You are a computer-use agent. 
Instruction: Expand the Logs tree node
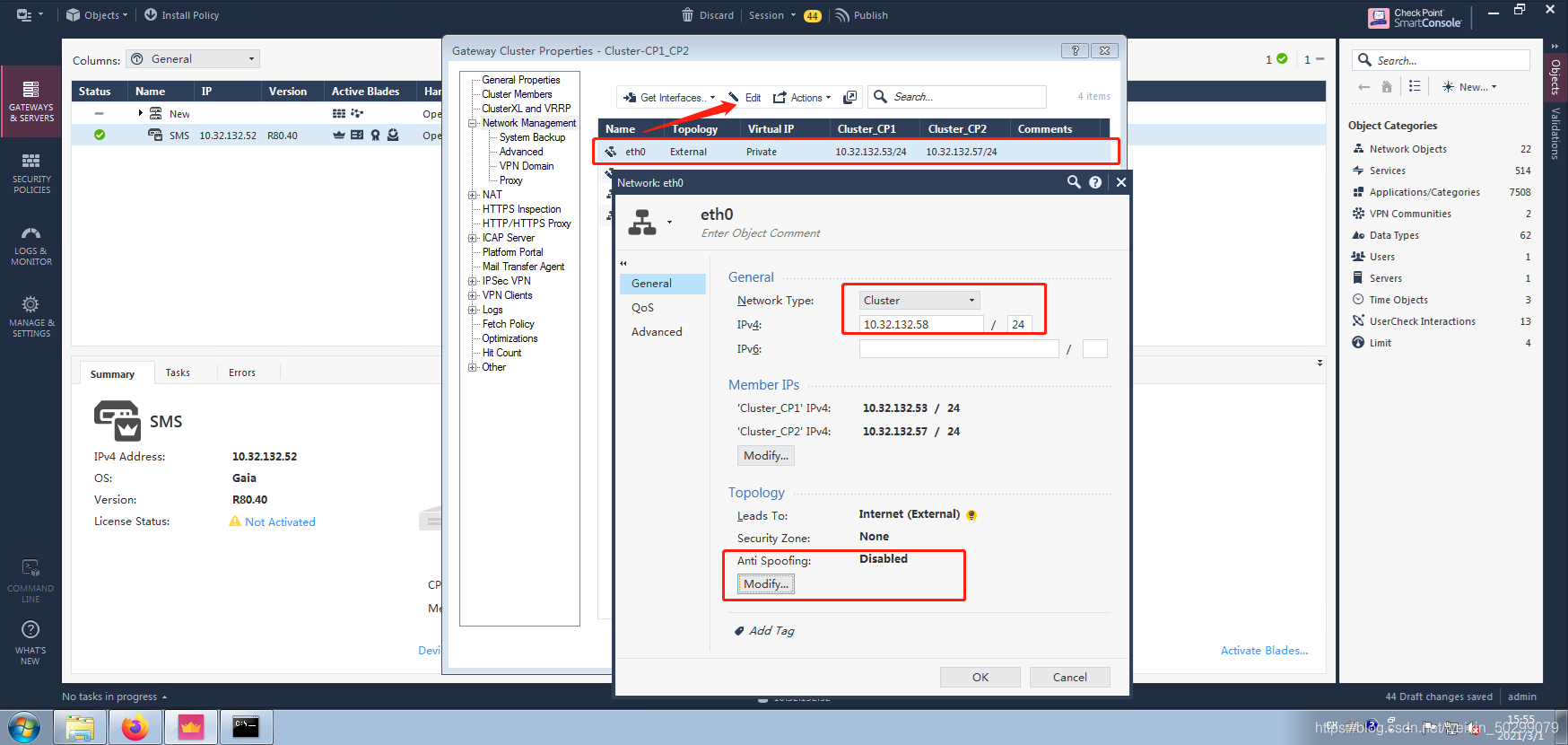coord(472,310)
